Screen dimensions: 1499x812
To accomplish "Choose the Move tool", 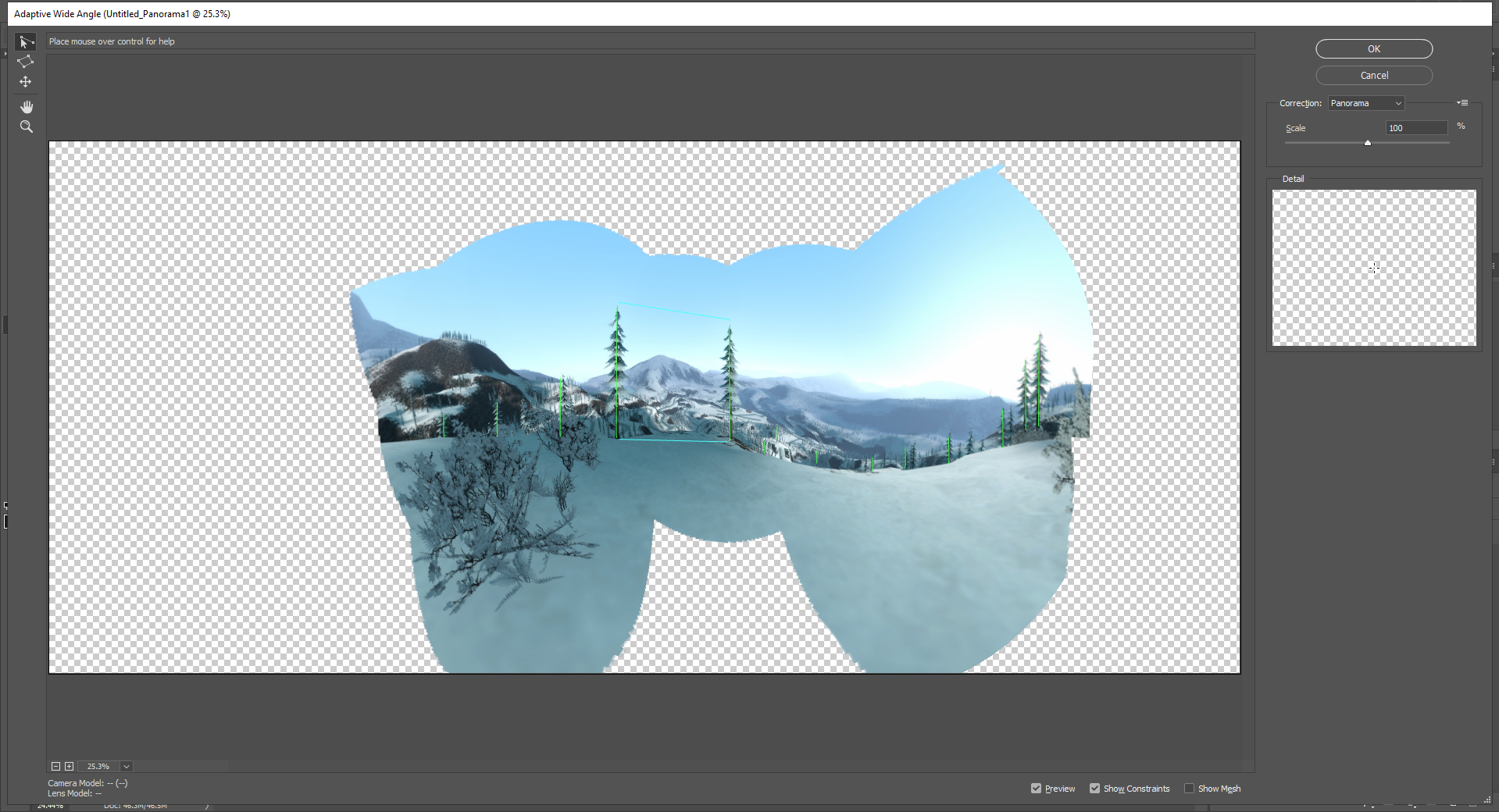I will (25, 82).
